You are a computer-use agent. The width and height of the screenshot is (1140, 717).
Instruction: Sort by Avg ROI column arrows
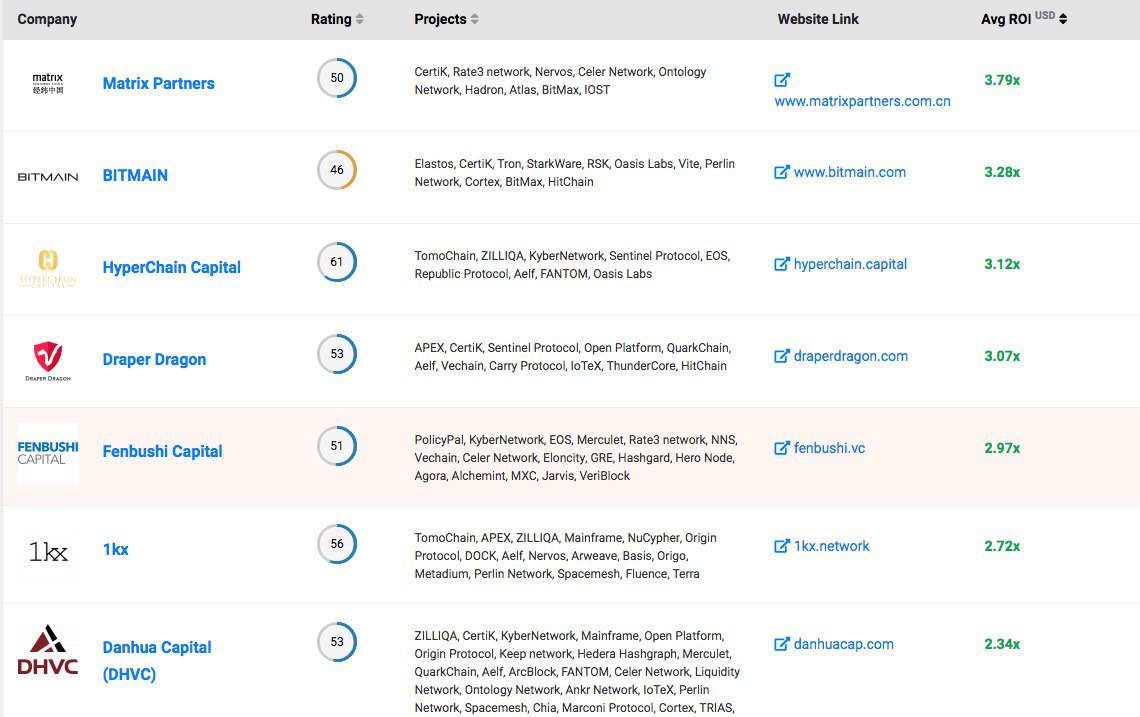coord(1063,19)
